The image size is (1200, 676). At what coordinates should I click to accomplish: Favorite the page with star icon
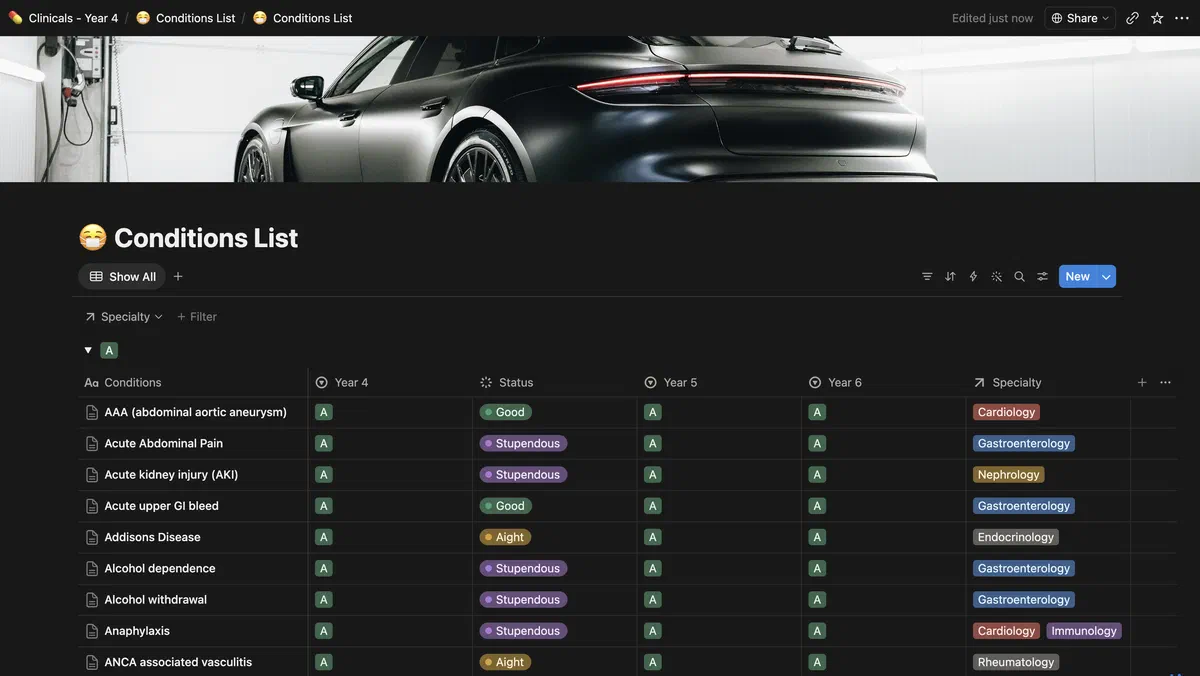tap(1157, 18)
